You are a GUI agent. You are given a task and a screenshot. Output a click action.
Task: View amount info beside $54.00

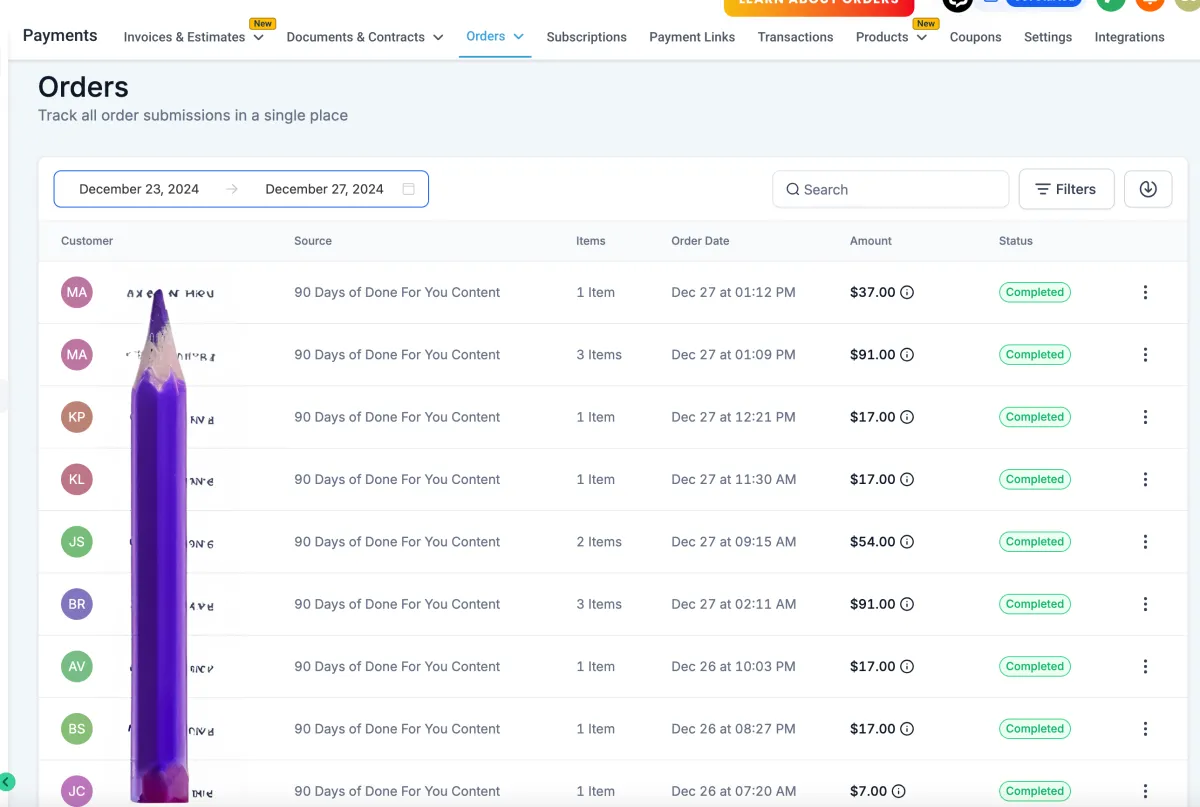coord(907,542)
